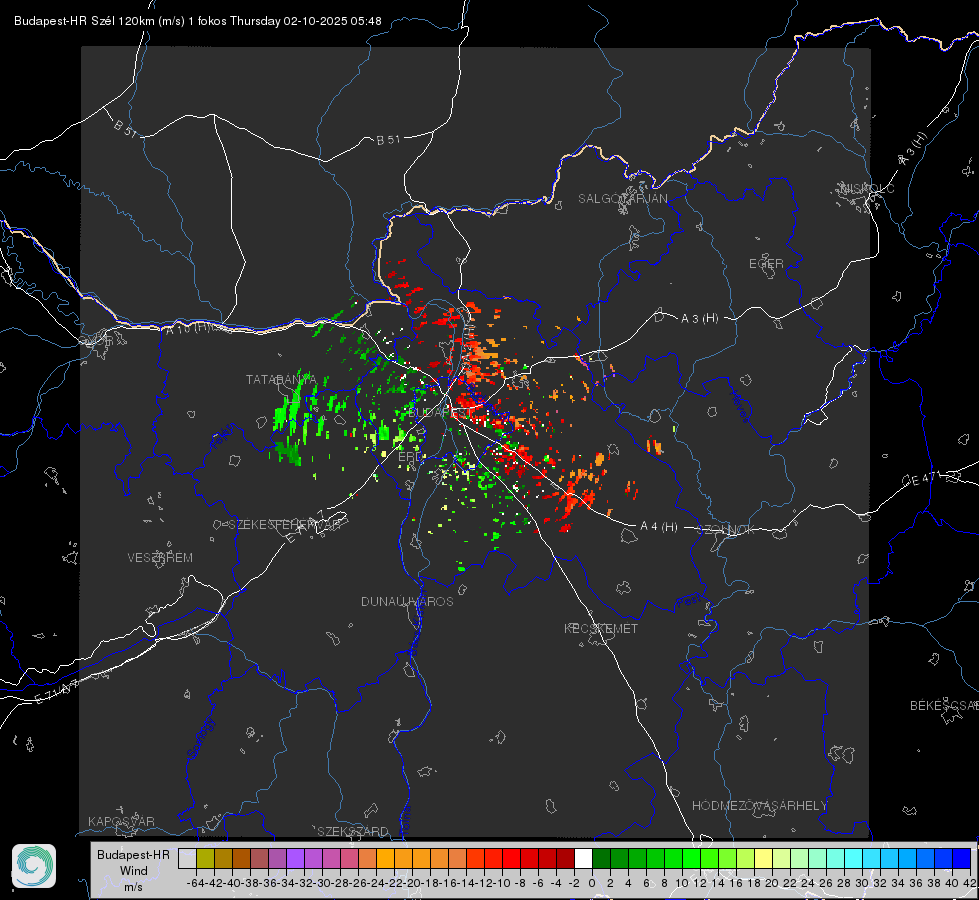The width and height of the screenshot is (979, 900).
Task: Click the A 4 (H) road label
Action: tap(659, 527)
